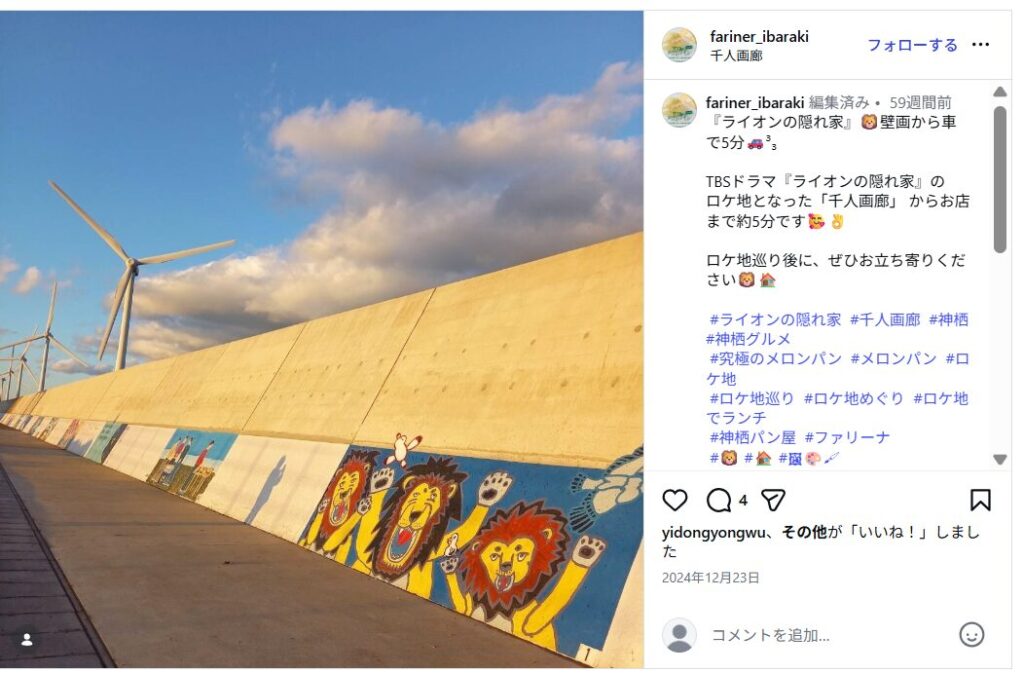The height and width of the screenshot is (673, 1024).
Task: Open fariner_ibaraki header profile avatar
Action: pyautogui.click(x=679, y=45)
